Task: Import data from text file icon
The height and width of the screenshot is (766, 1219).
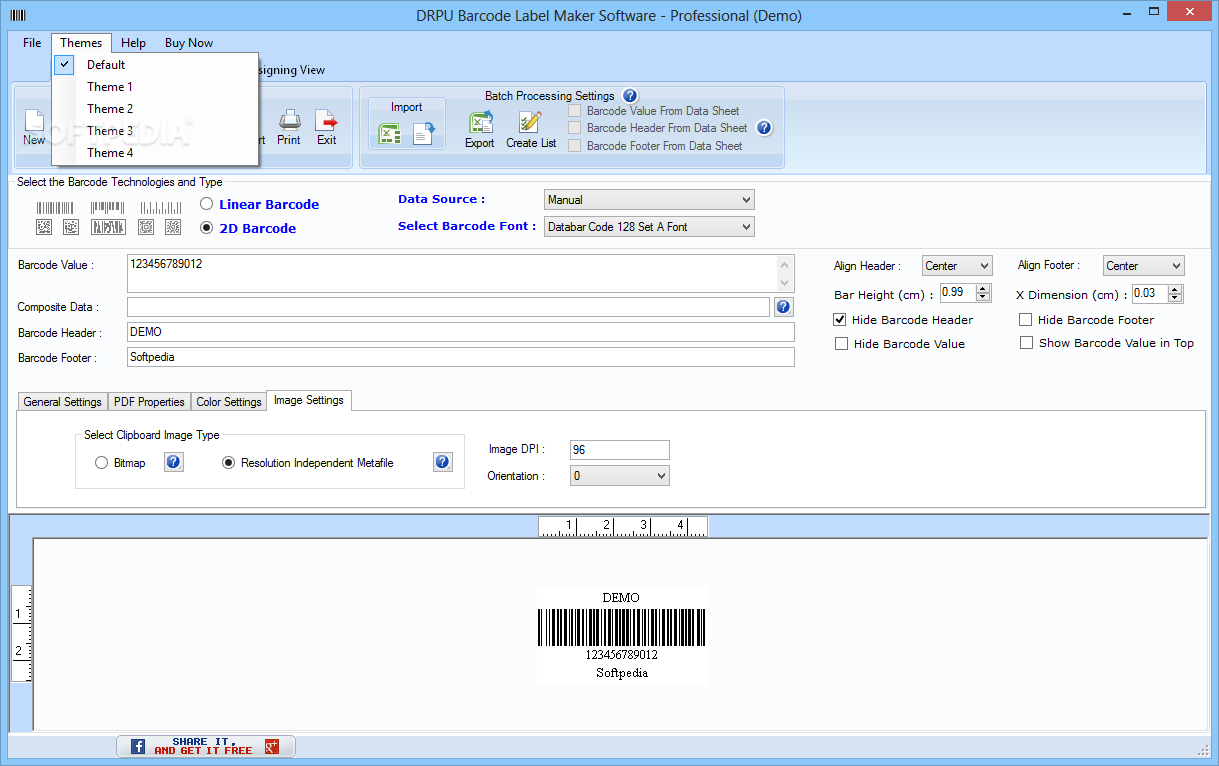Action: tap(424, 133)
